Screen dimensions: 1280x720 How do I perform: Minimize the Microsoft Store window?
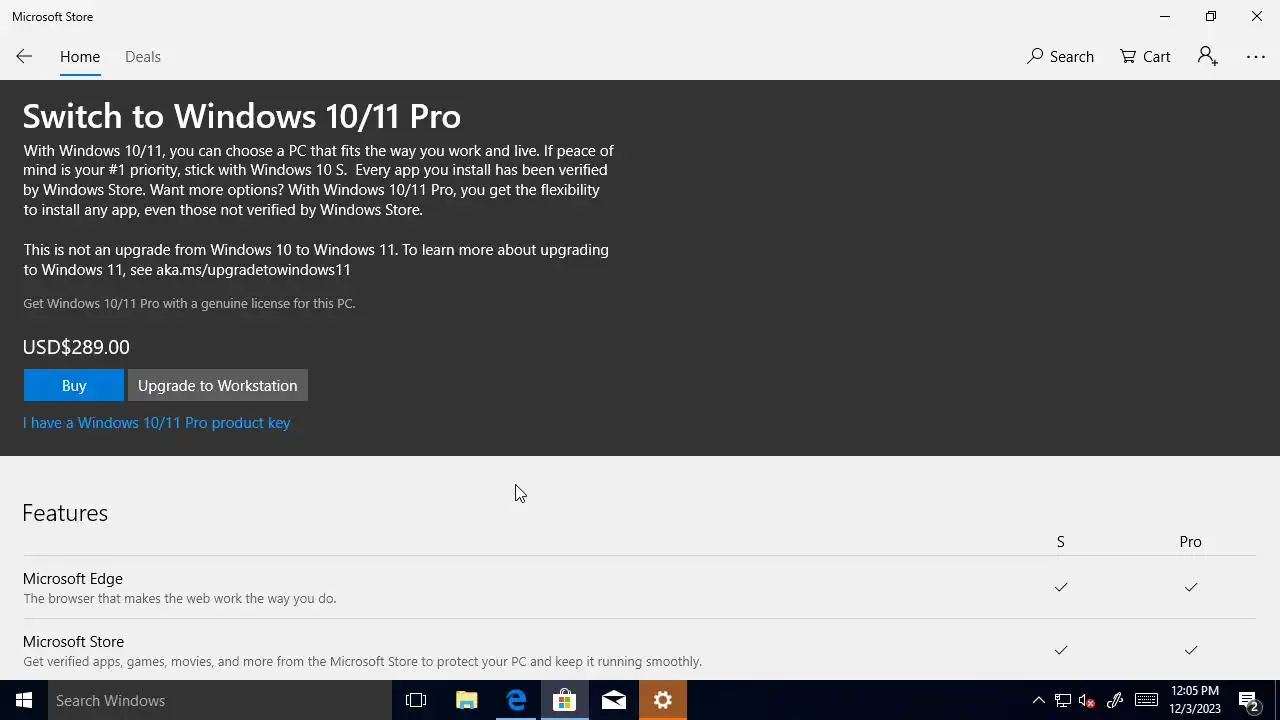(1165, 17)
